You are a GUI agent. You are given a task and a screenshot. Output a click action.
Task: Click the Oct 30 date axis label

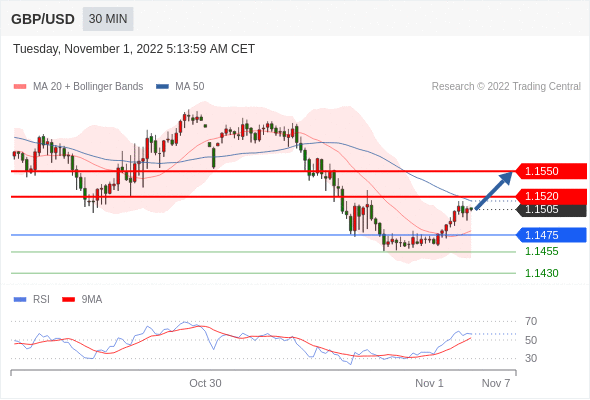pyautogui.click(x=205, y=383)
